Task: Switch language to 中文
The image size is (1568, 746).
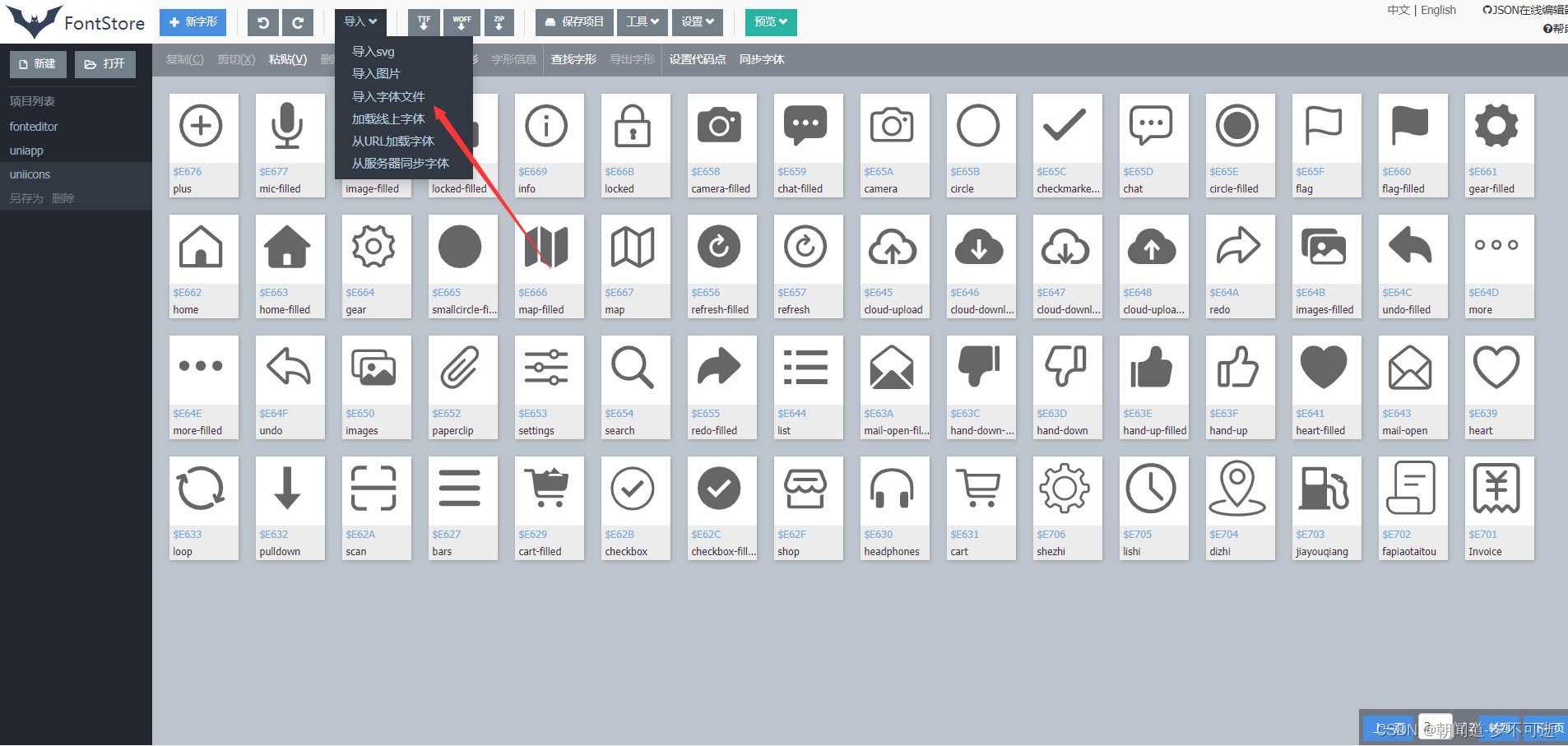Action: pos(1399,10)
